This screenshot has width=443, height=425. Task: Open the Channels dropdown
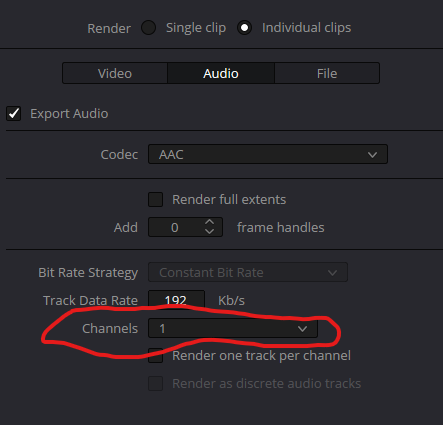233,328
